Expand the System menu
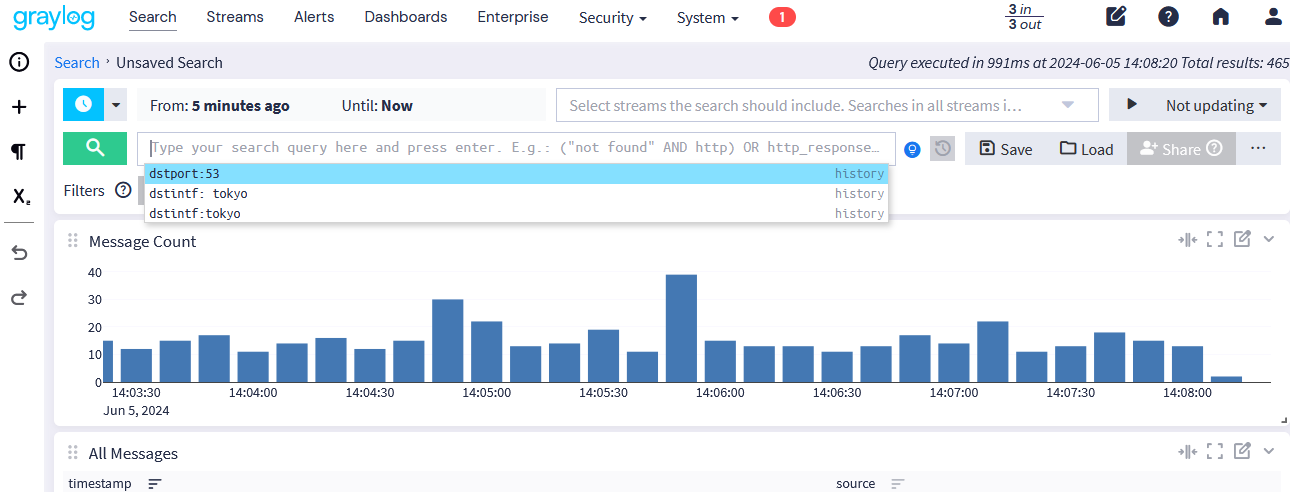 point(708,18)
